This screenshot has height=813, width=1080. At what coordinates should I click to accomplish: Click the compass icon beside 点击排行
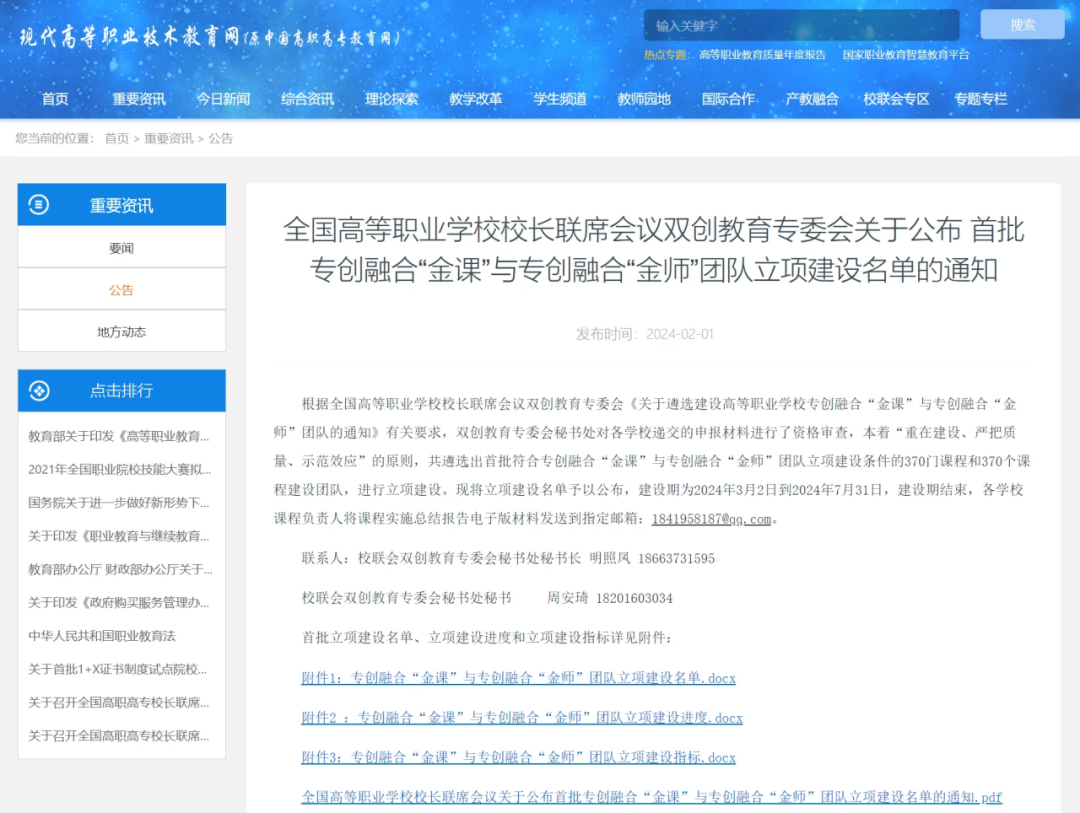click(39, 391)
